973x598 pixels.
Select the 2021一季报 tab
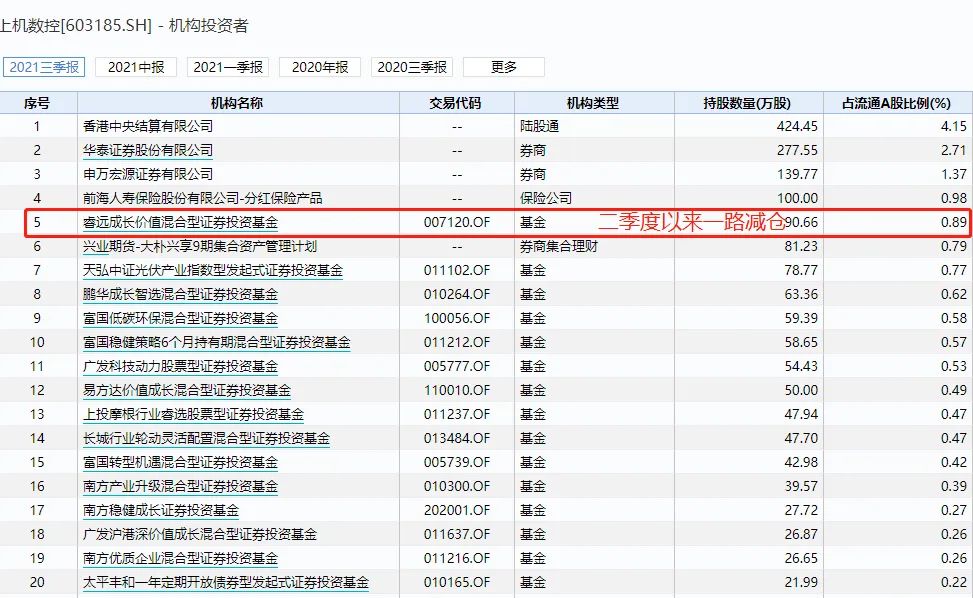pos(228,67)
